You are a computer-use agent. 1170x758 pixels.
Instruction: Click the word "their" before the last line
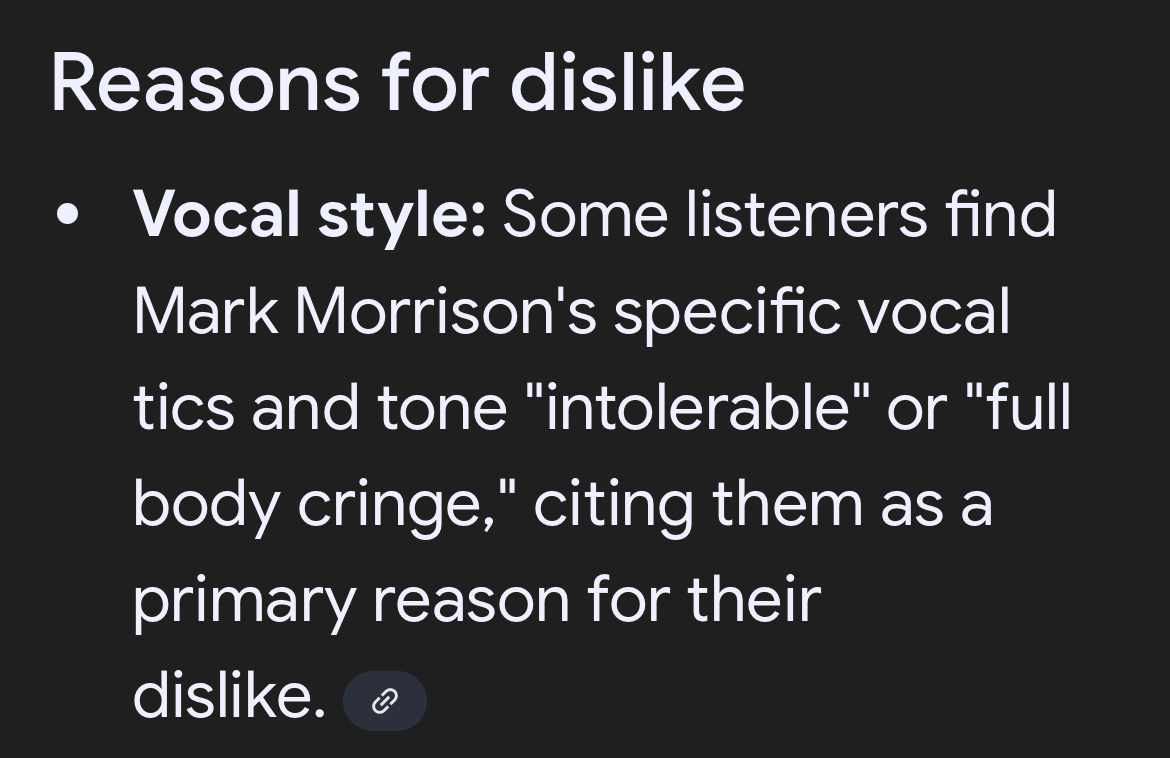click(x=754, y=600)
